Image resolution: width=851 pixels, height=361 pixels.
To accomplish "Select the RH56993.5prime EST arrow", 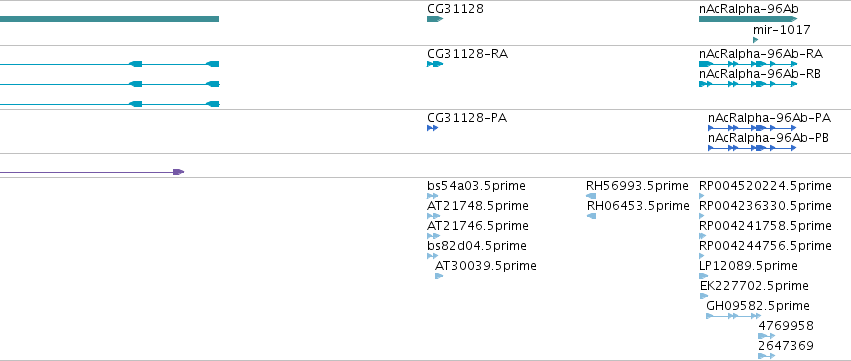I will (591, 196).
